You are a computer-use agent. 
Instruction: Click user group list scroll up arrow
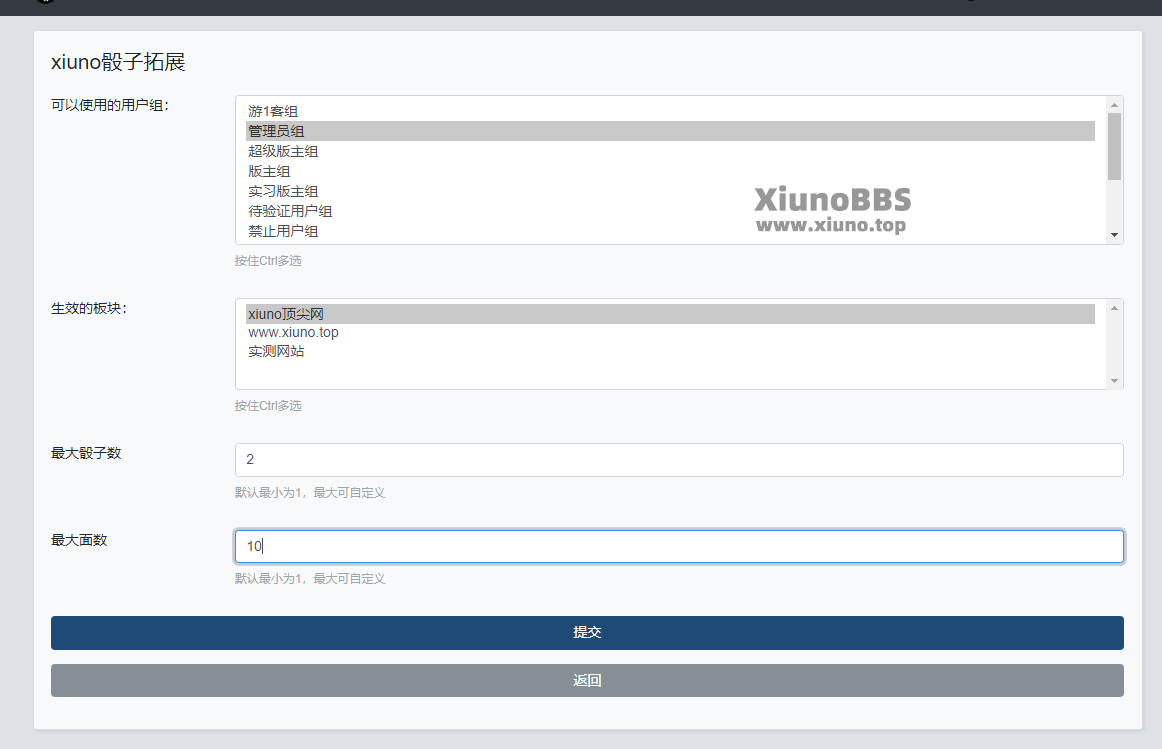pyautogui.click(x=1114, y=104)
